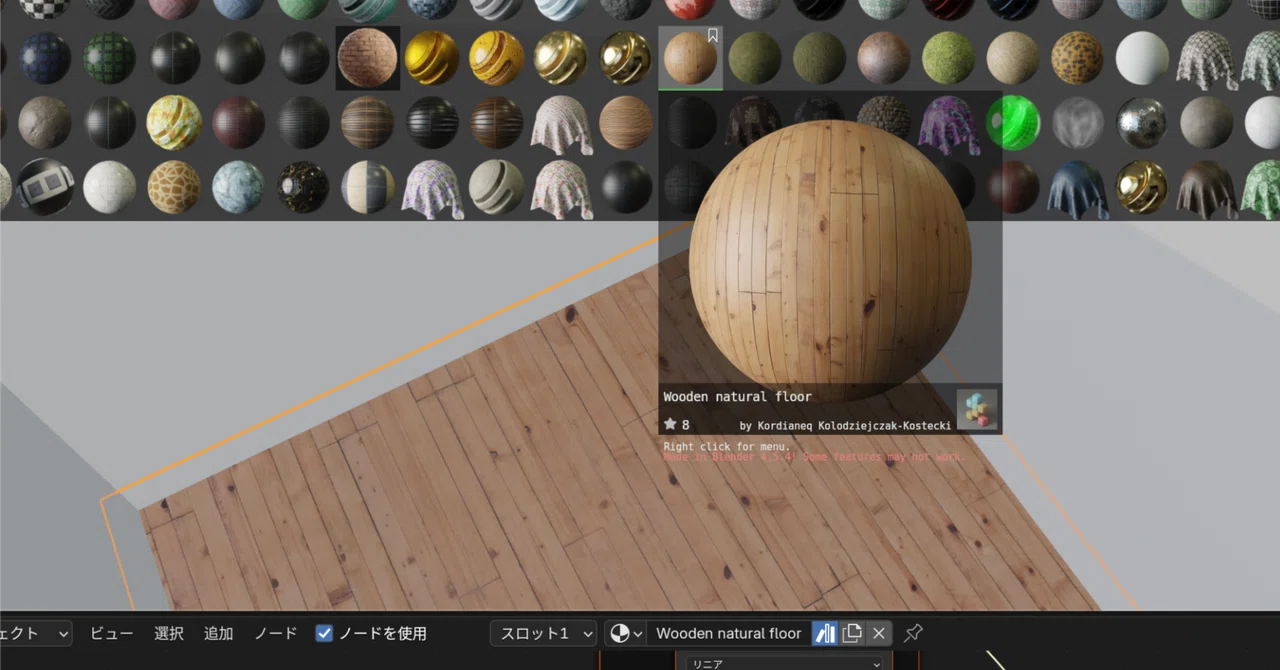Select the blue marble material sphere
Viewport: 1280px width, 670px height.
pos(238,187)
